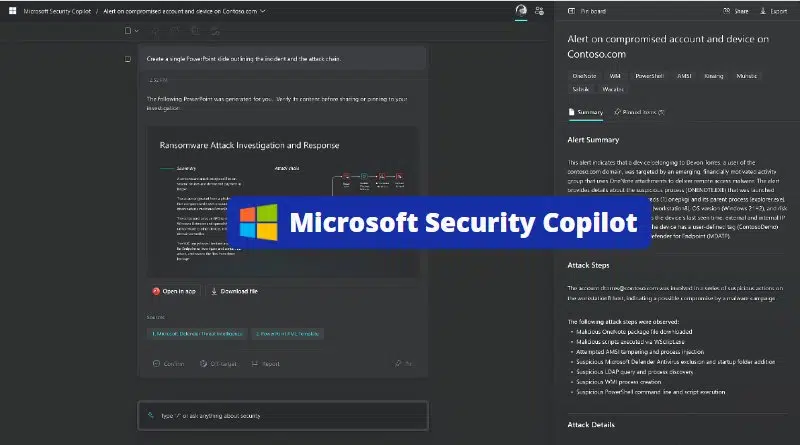Click the sparkle prompts icon in input box

coord(151,415)
